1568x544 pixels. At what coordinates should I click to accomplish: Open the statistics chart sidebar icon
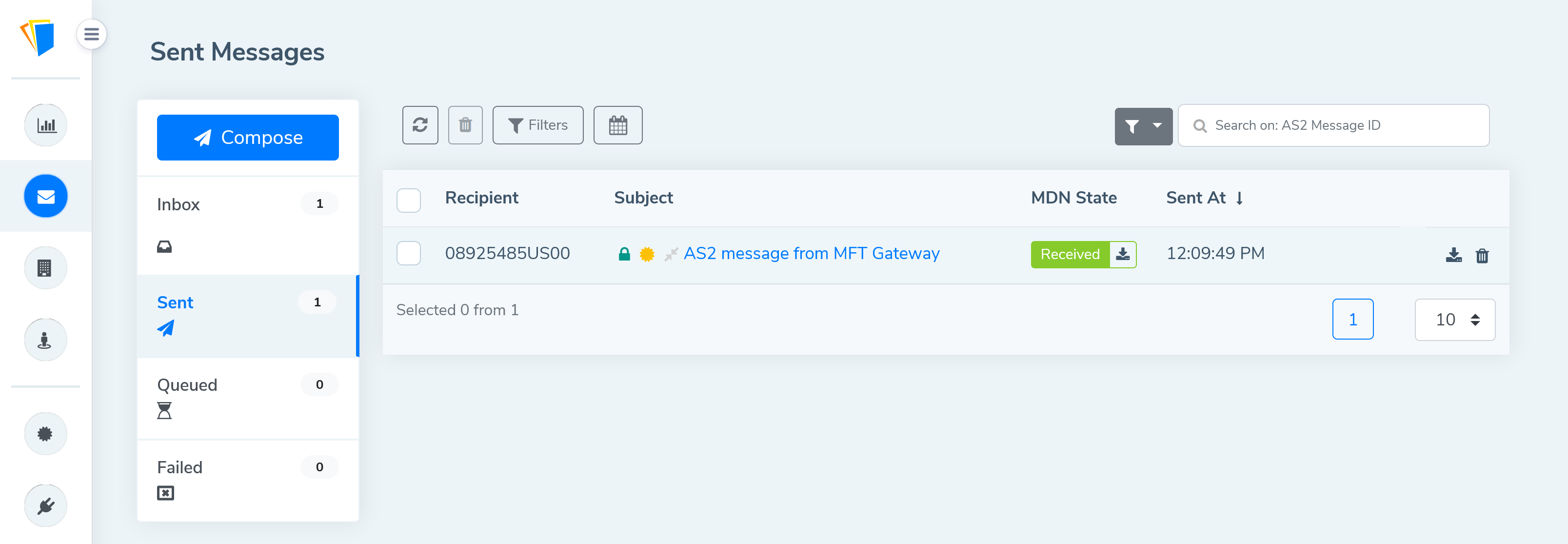pos(46,125)
